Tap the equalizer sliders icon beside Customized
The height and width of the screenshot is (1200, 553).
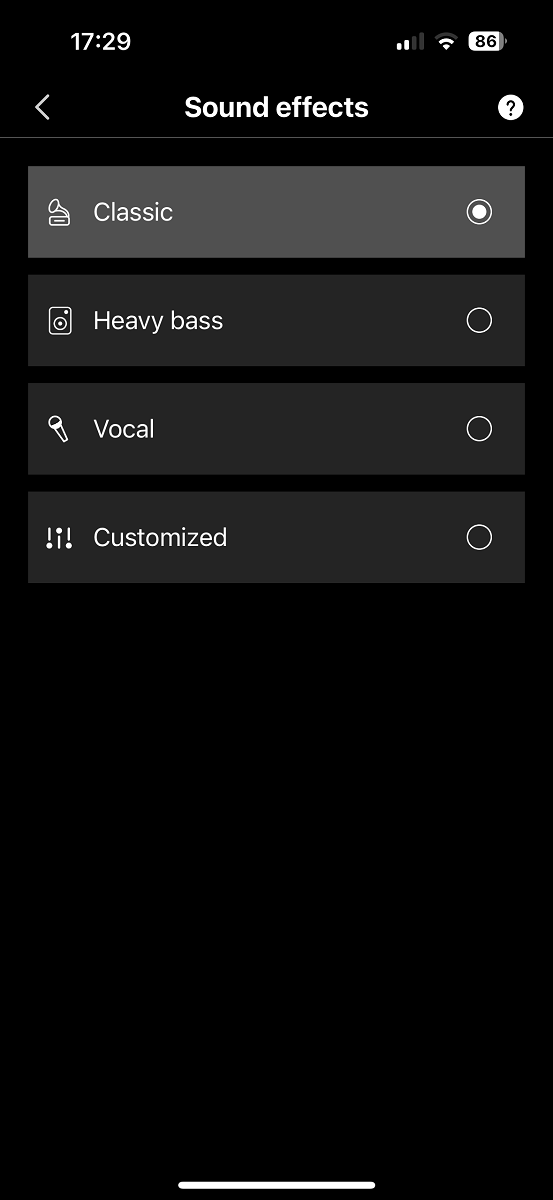pos(59,538)
